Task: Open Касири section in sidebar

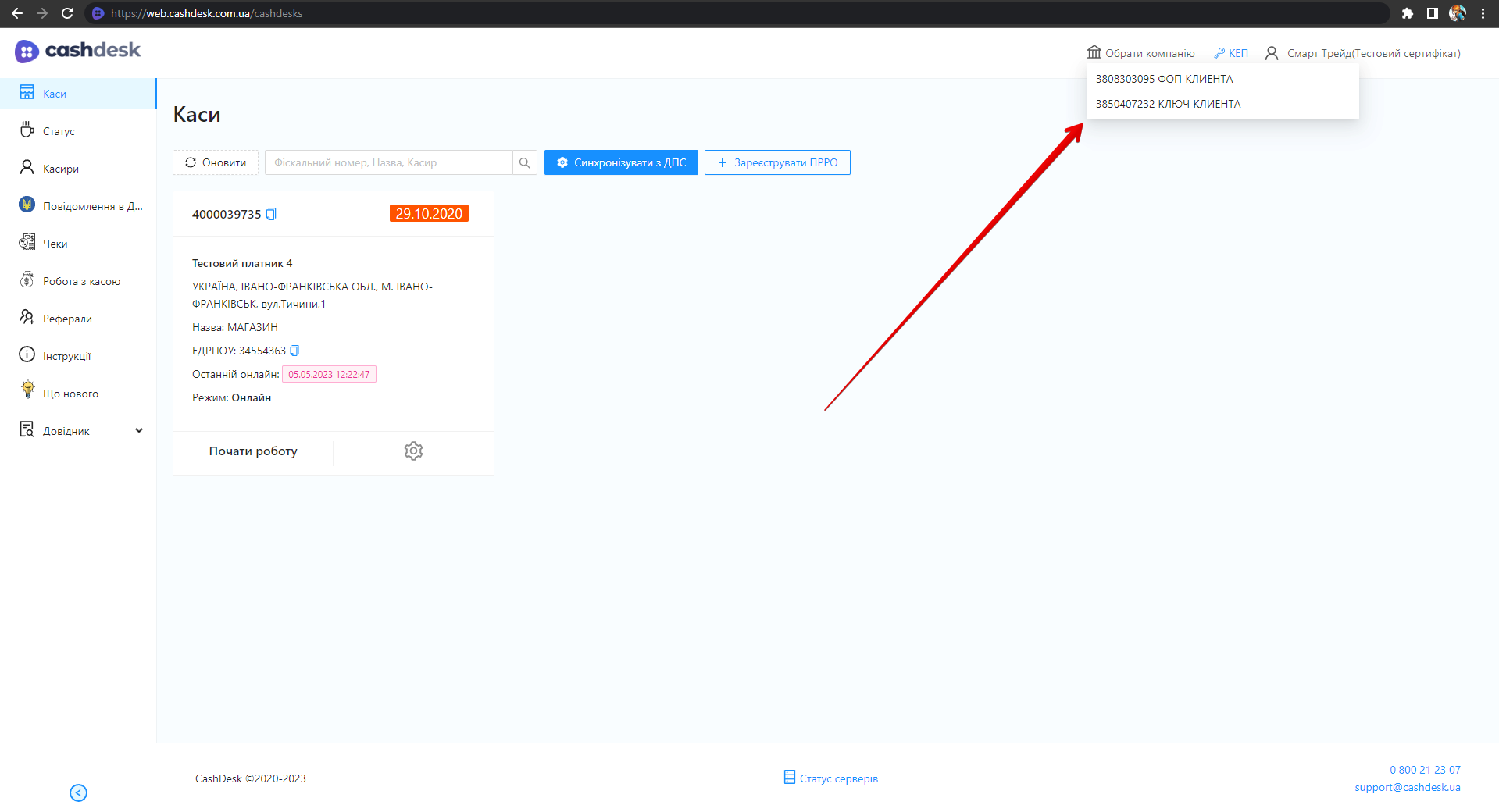Action: coord(60,169)
